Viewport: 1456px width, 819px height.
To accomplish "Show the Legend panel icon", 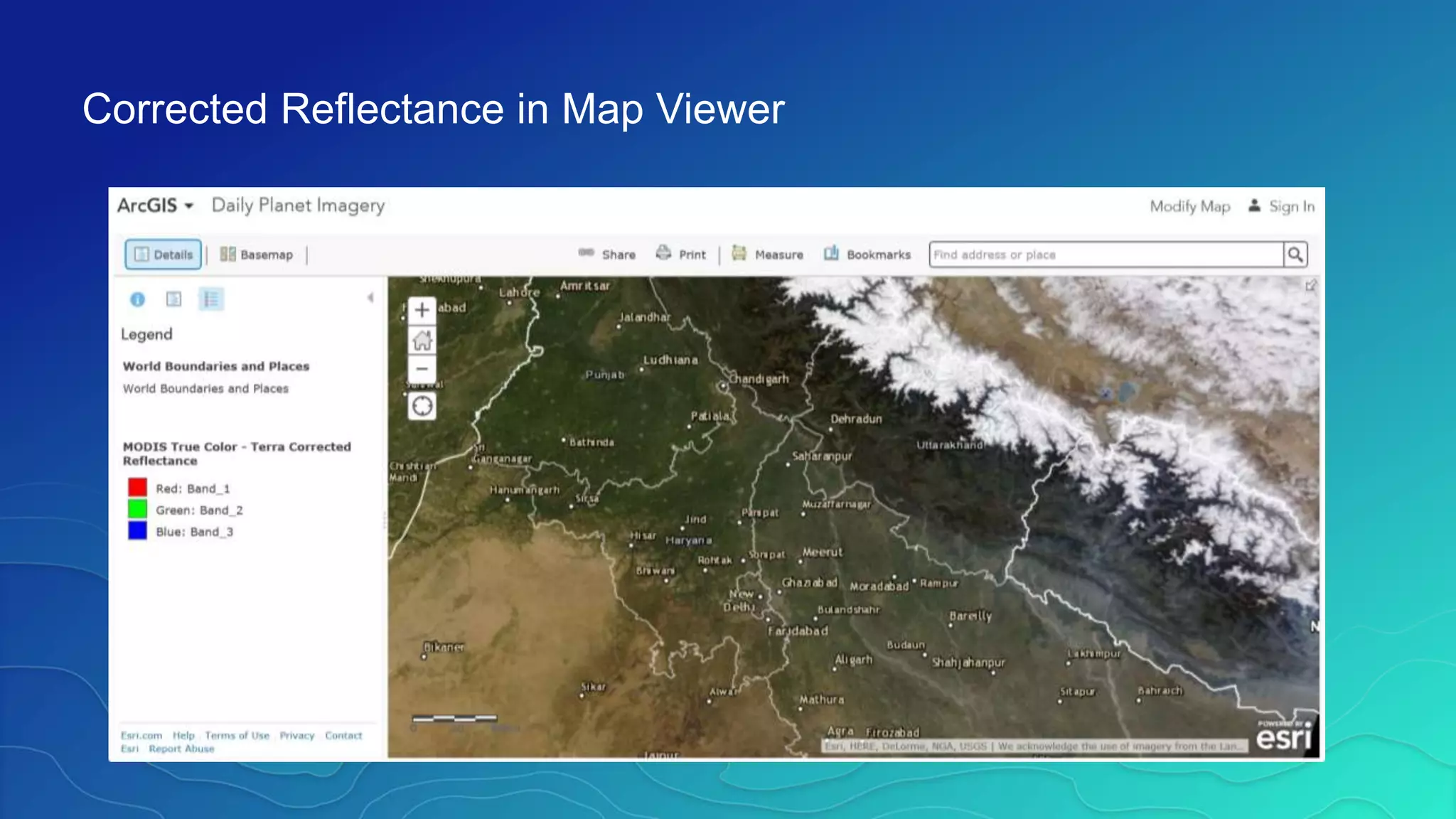I will [211, 299].
